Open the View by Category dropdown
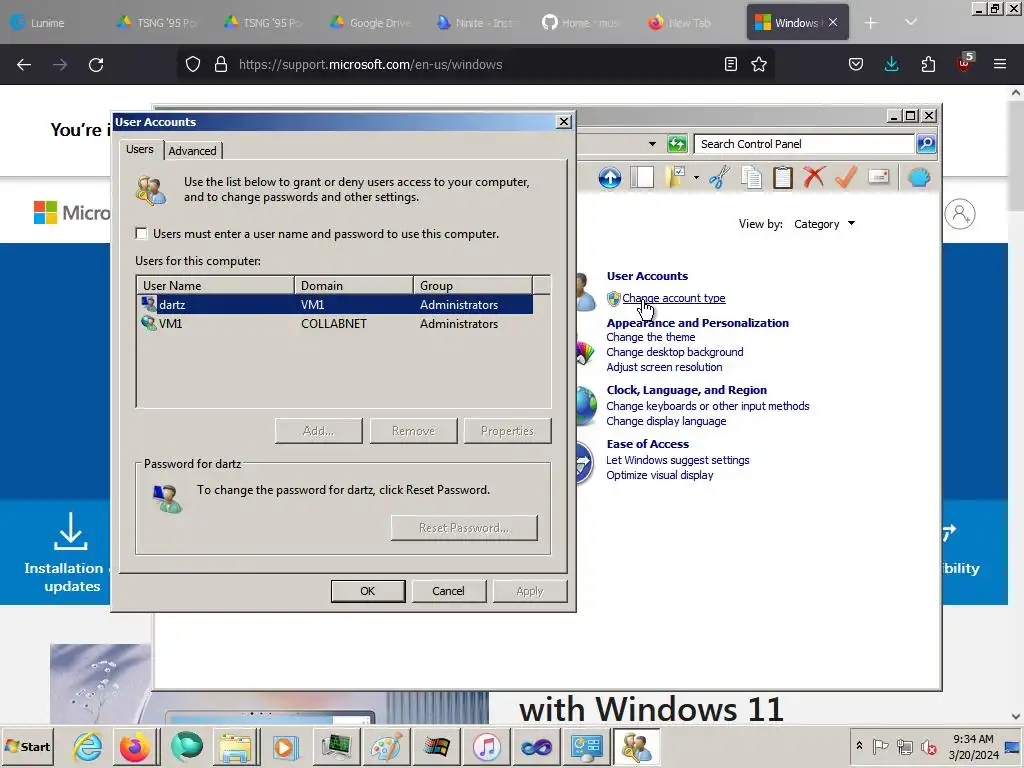 pyautogui.click(x=825, y=224)
